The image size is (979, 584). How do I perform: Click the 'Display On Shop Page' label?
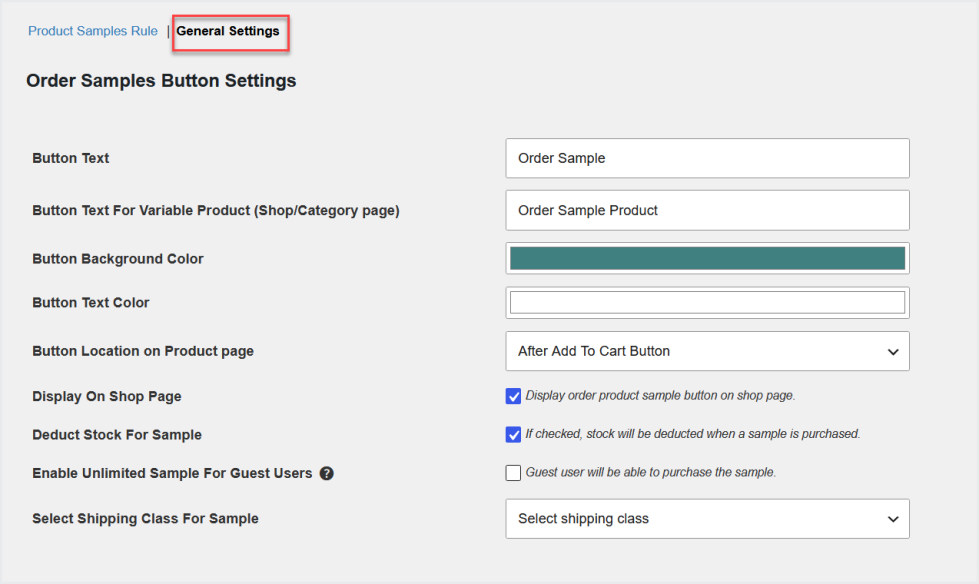pyautogui.click(x=107, y=396)
